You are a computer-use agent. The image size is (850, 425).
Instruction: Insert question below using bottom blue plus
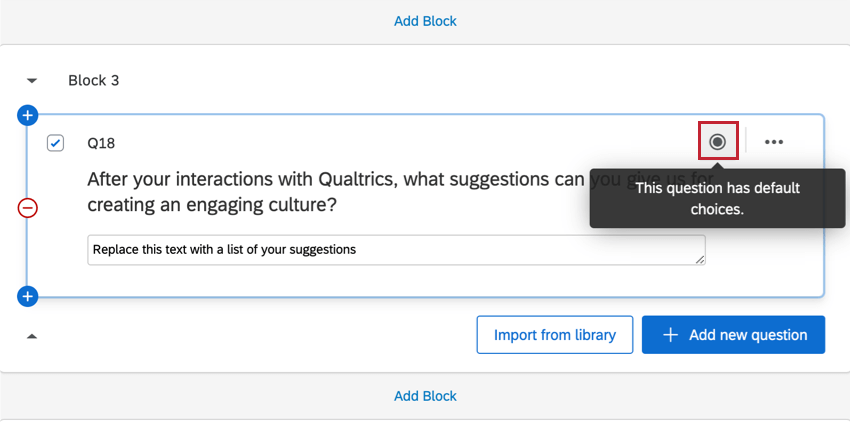[x=28, y=296]
